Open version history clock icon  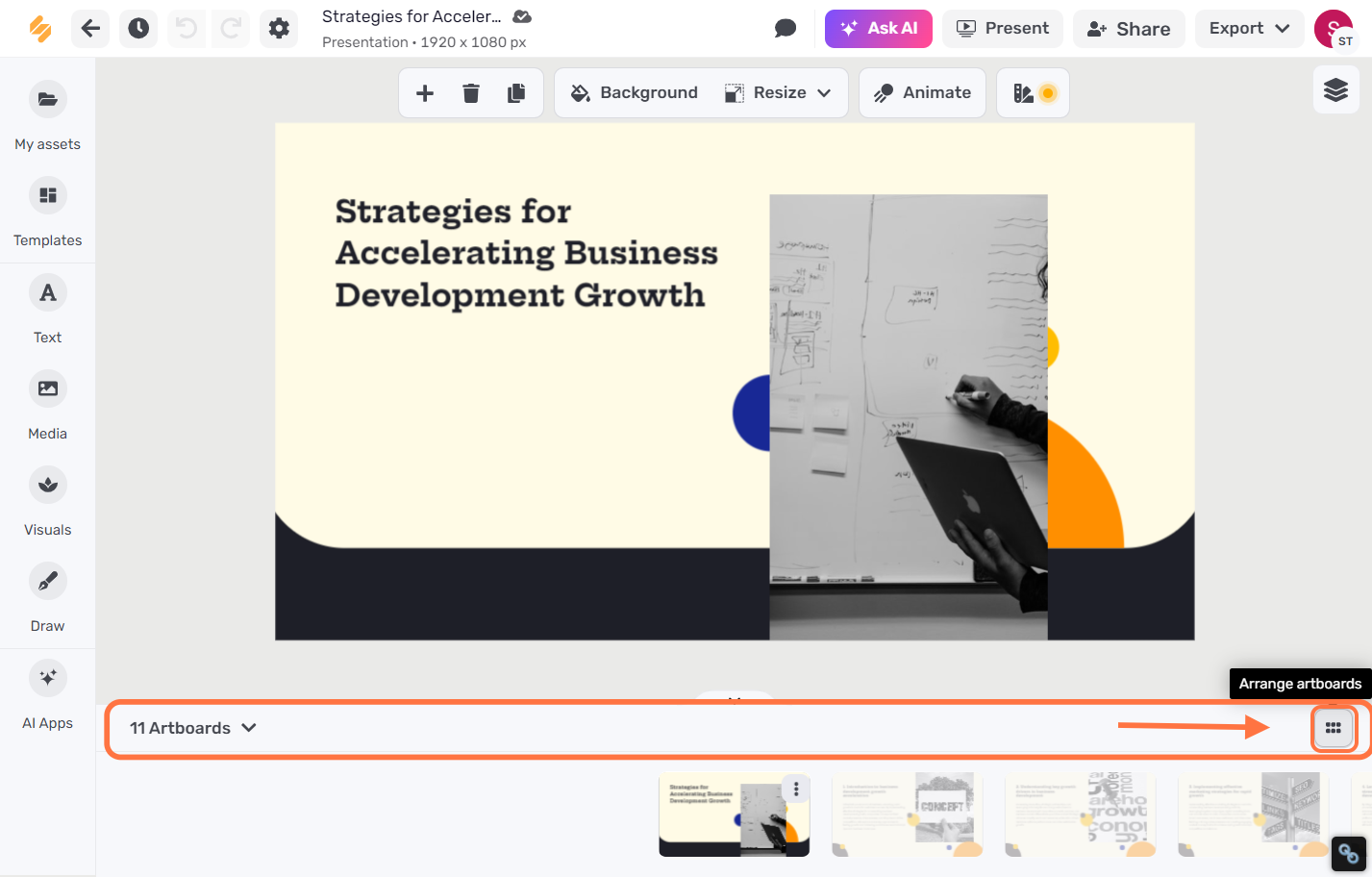pos(138,29)
